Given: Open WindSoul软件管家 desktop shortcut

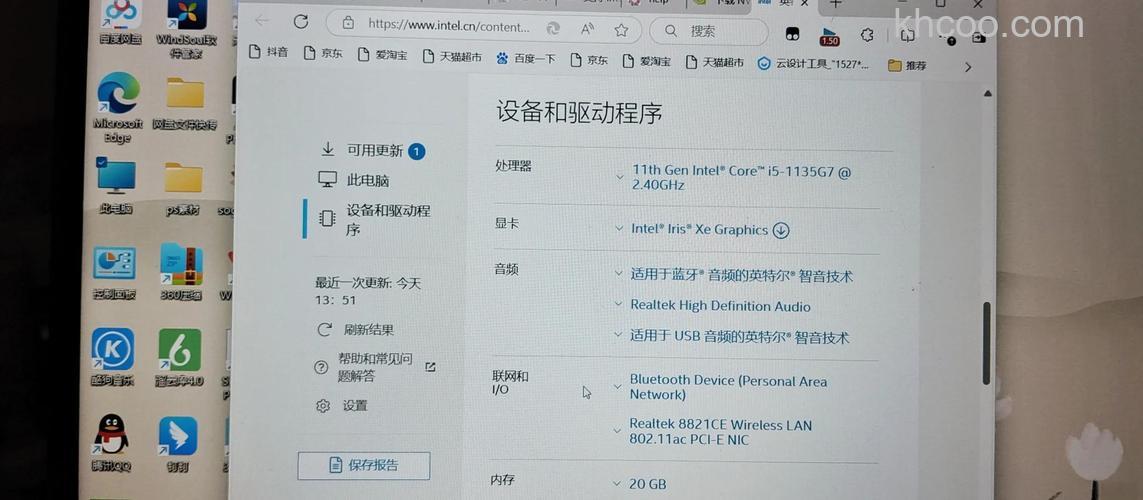Looking at the screenshot, I should click(x=186, y=28).
